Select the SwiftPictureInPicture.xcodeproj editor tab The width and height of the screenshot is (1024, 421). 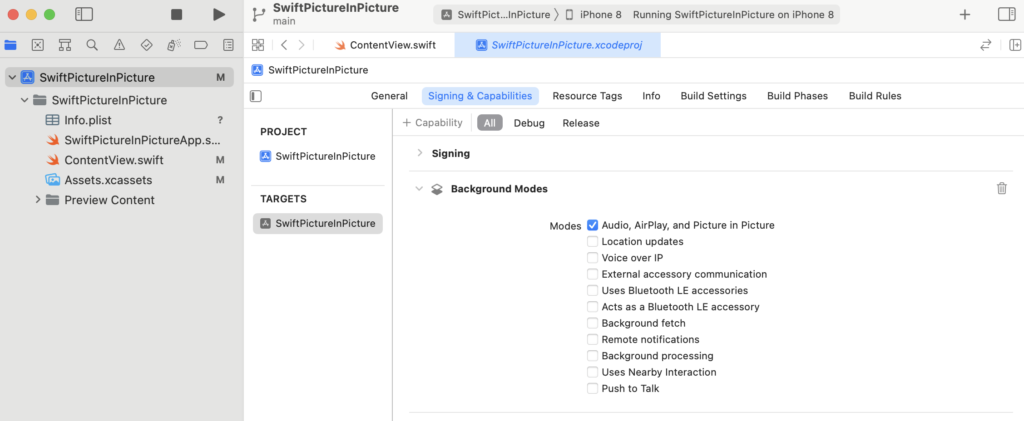[557, 45]
